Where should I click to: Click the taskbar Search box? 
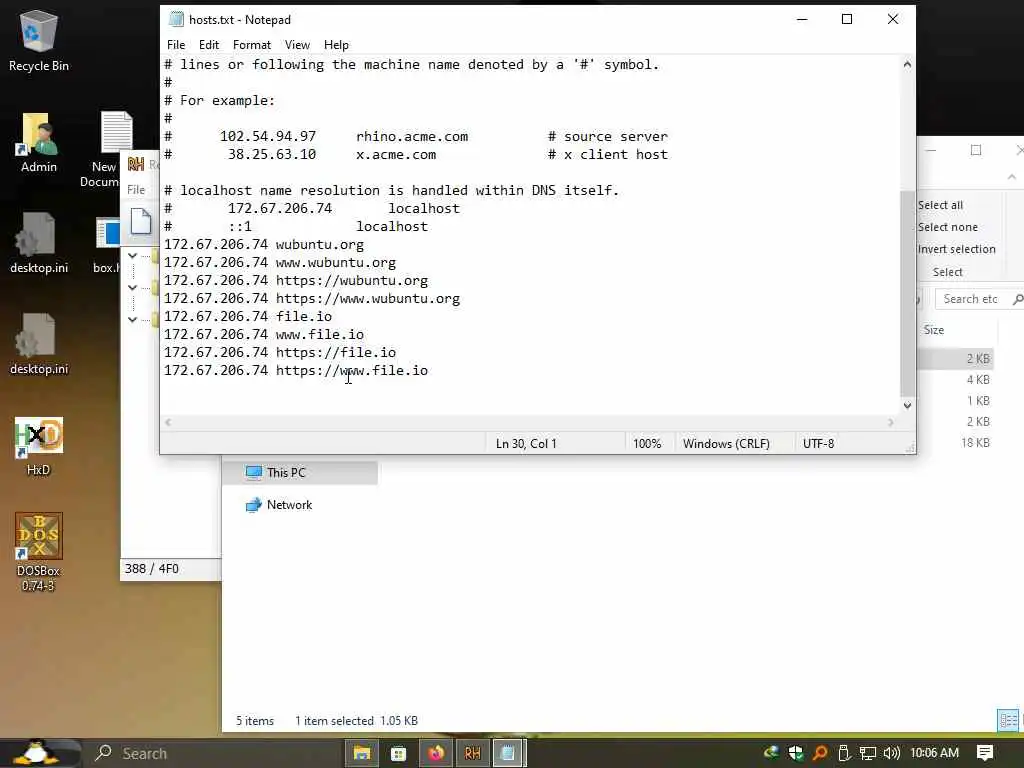(212, 753)
